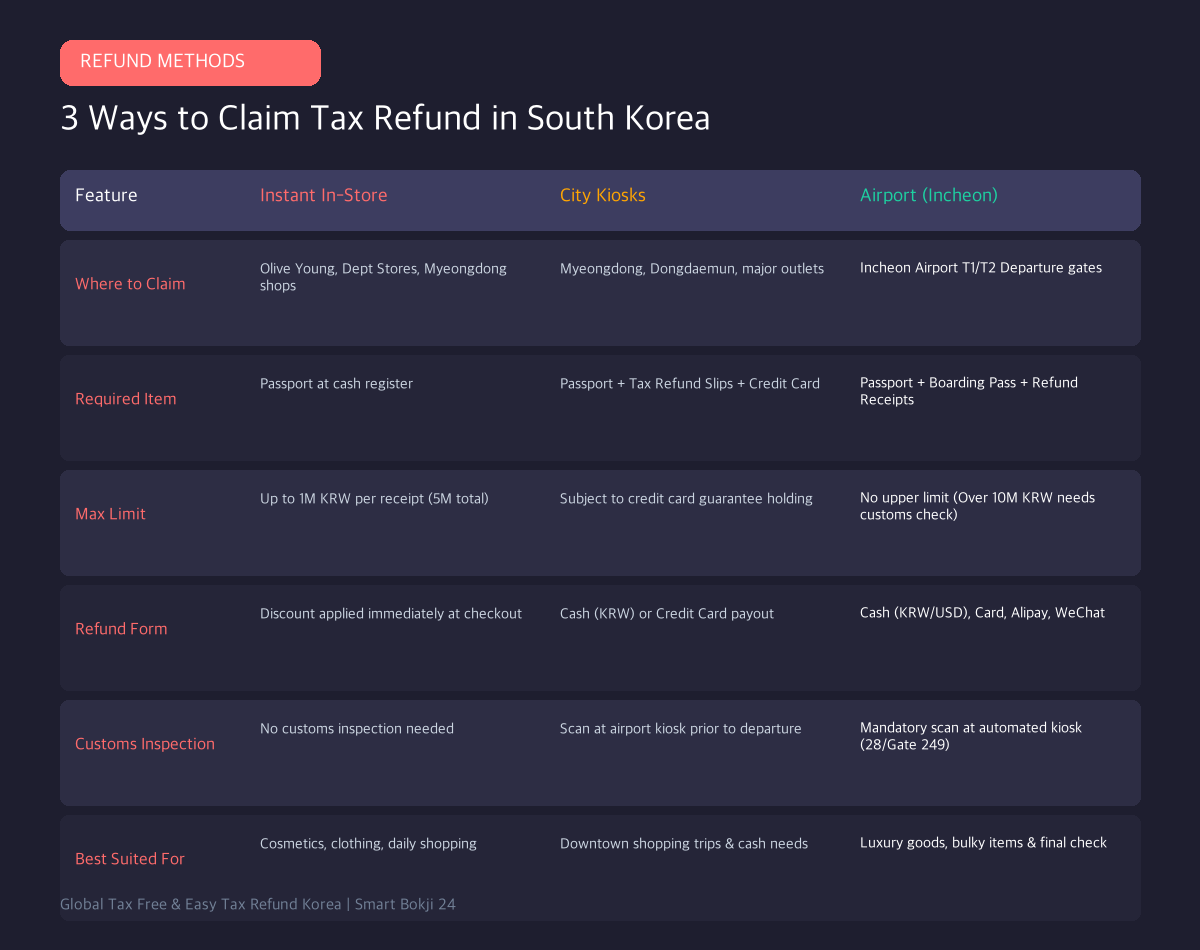The image size is (1200, 950).
Task: Click 'Scan at airport kiosk prior to departure' cell
Action: (681, 728)
